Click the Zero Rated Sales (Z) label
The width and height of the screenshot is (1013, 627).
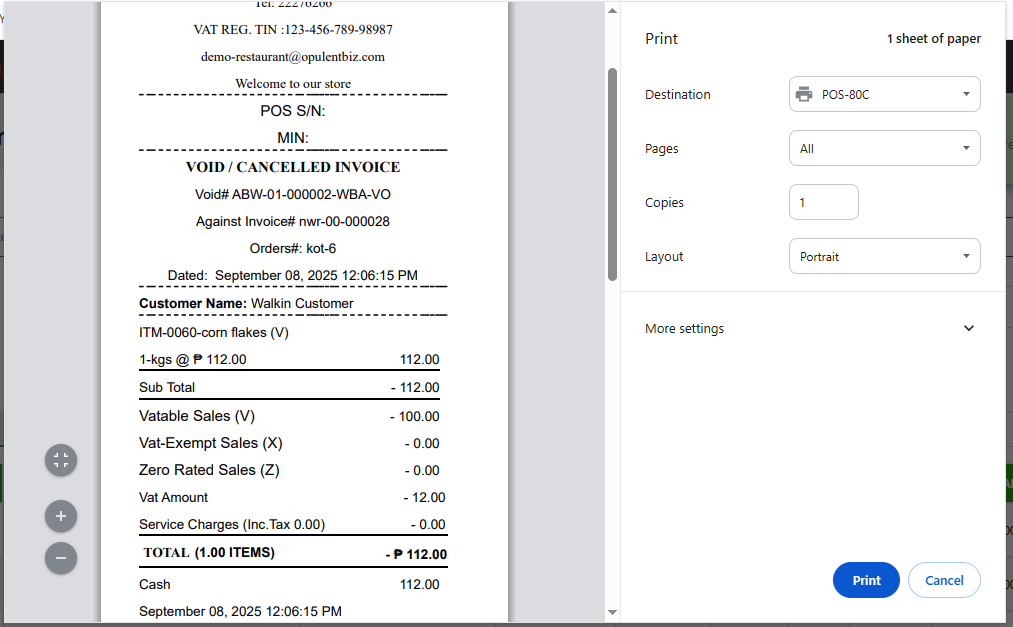(209, 471)
